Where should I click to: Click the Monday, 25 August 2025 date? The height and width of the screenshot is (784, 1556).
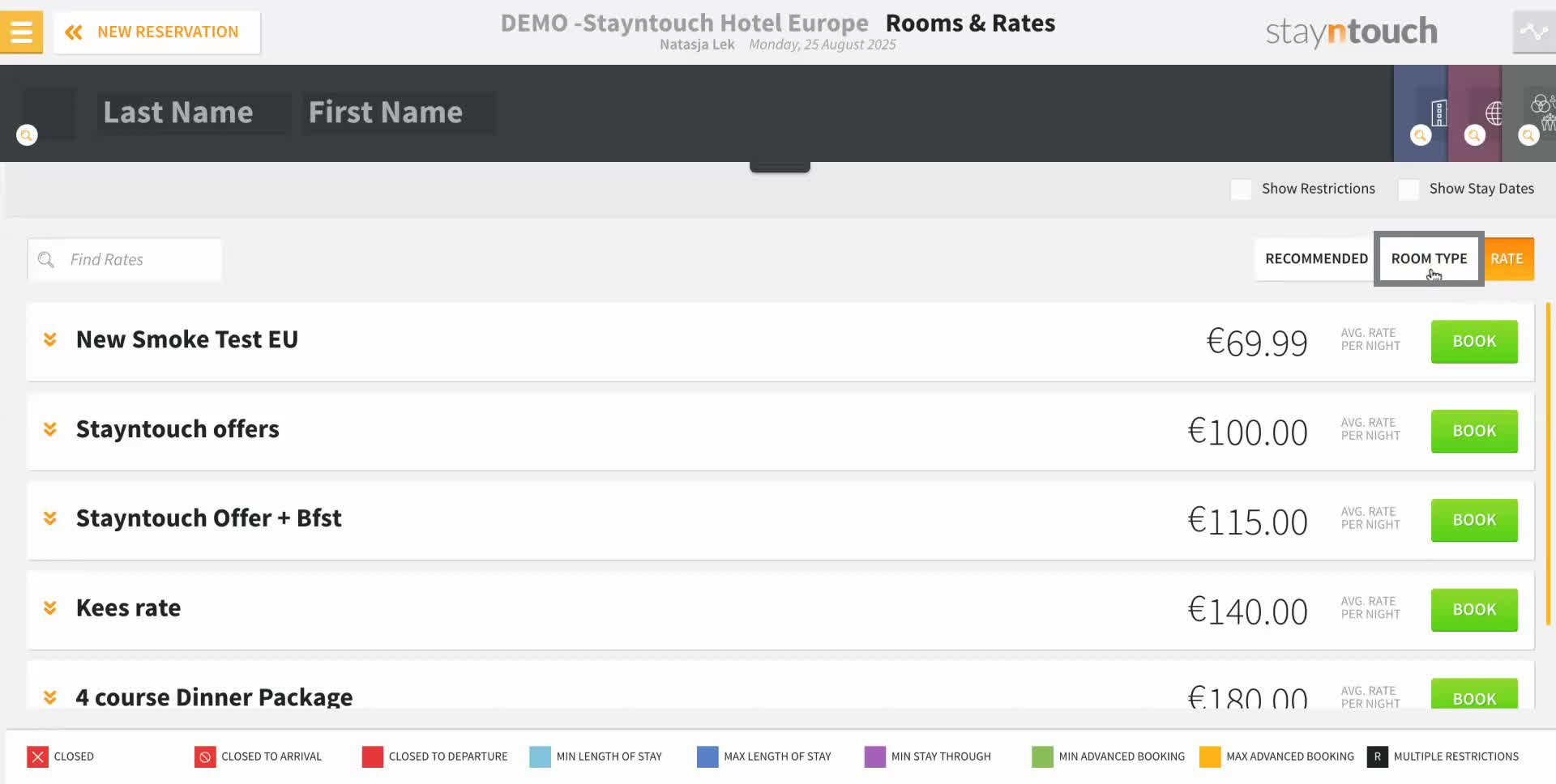point(823,45)
